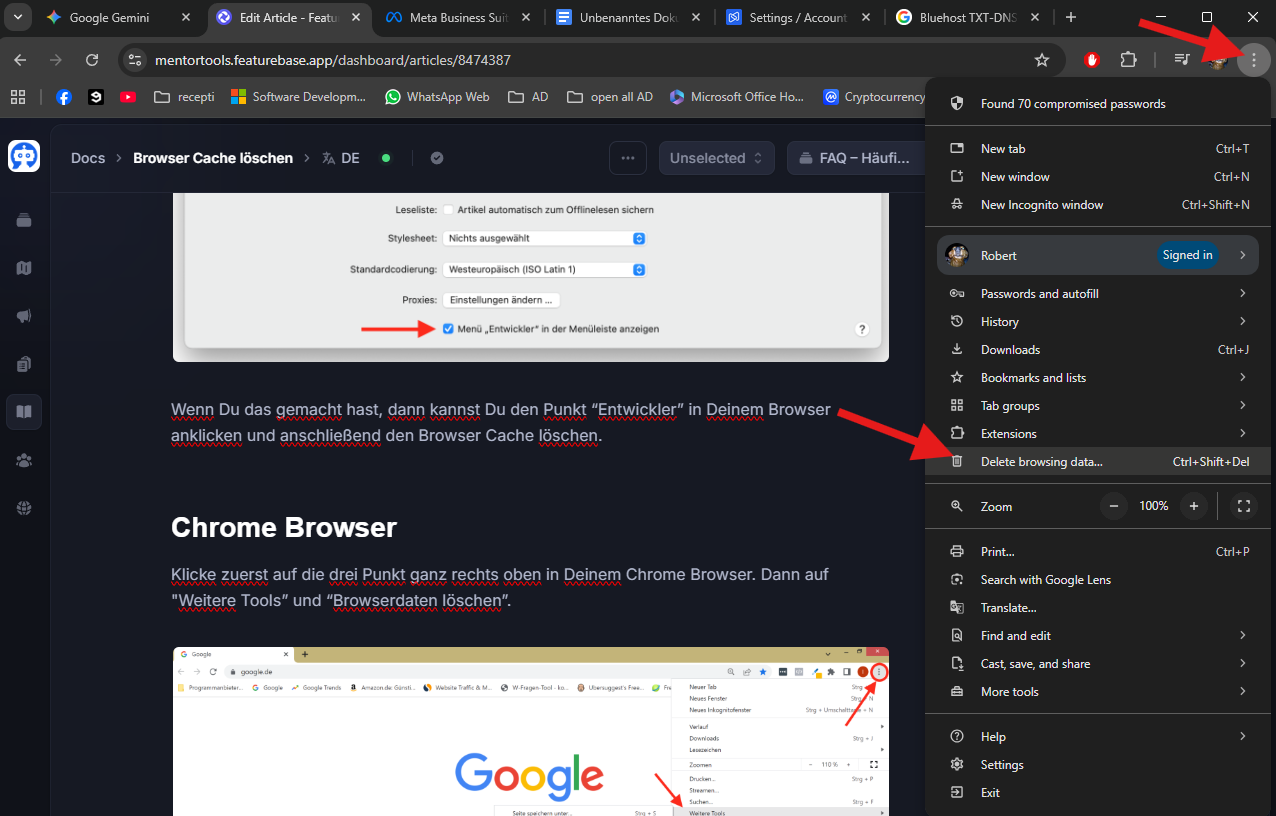The image size is (1276, 816).
Task: Open tab search dropdown arrow
Action: click(x=16, y=17)
